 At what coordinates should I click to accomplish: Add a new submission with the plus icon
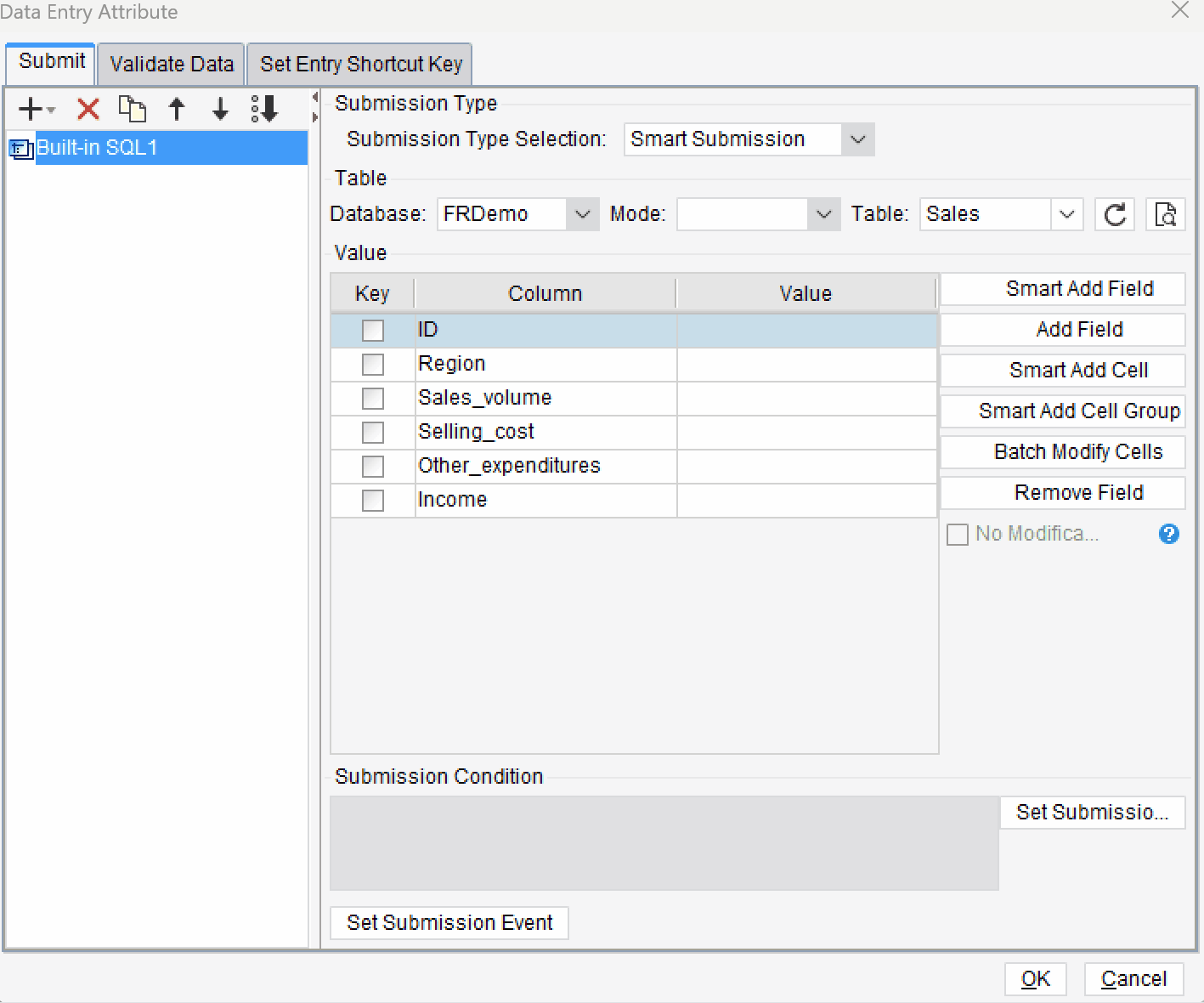tap(30, 109)
